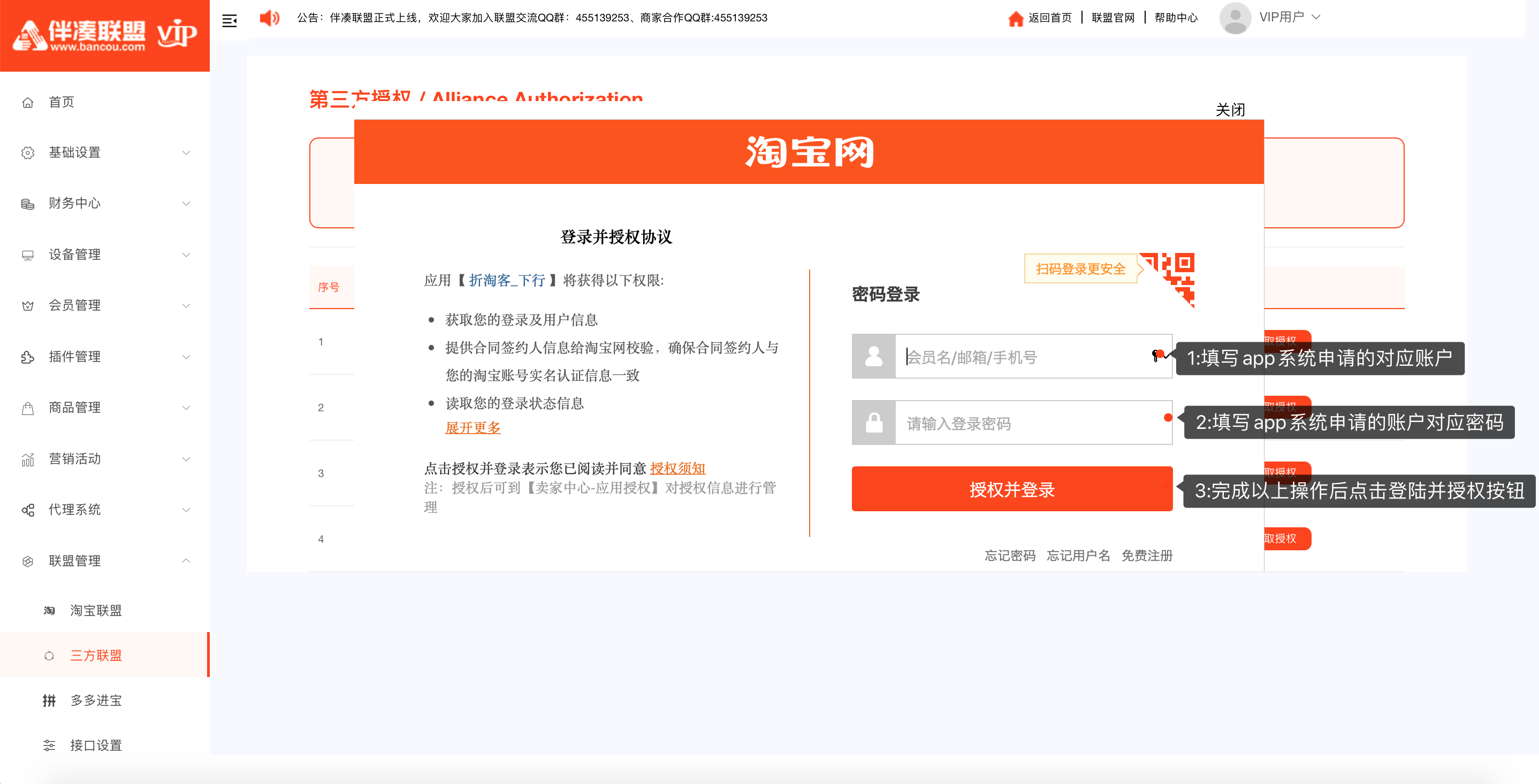Click the 商品管理 bag icon

tap(27, 408)
